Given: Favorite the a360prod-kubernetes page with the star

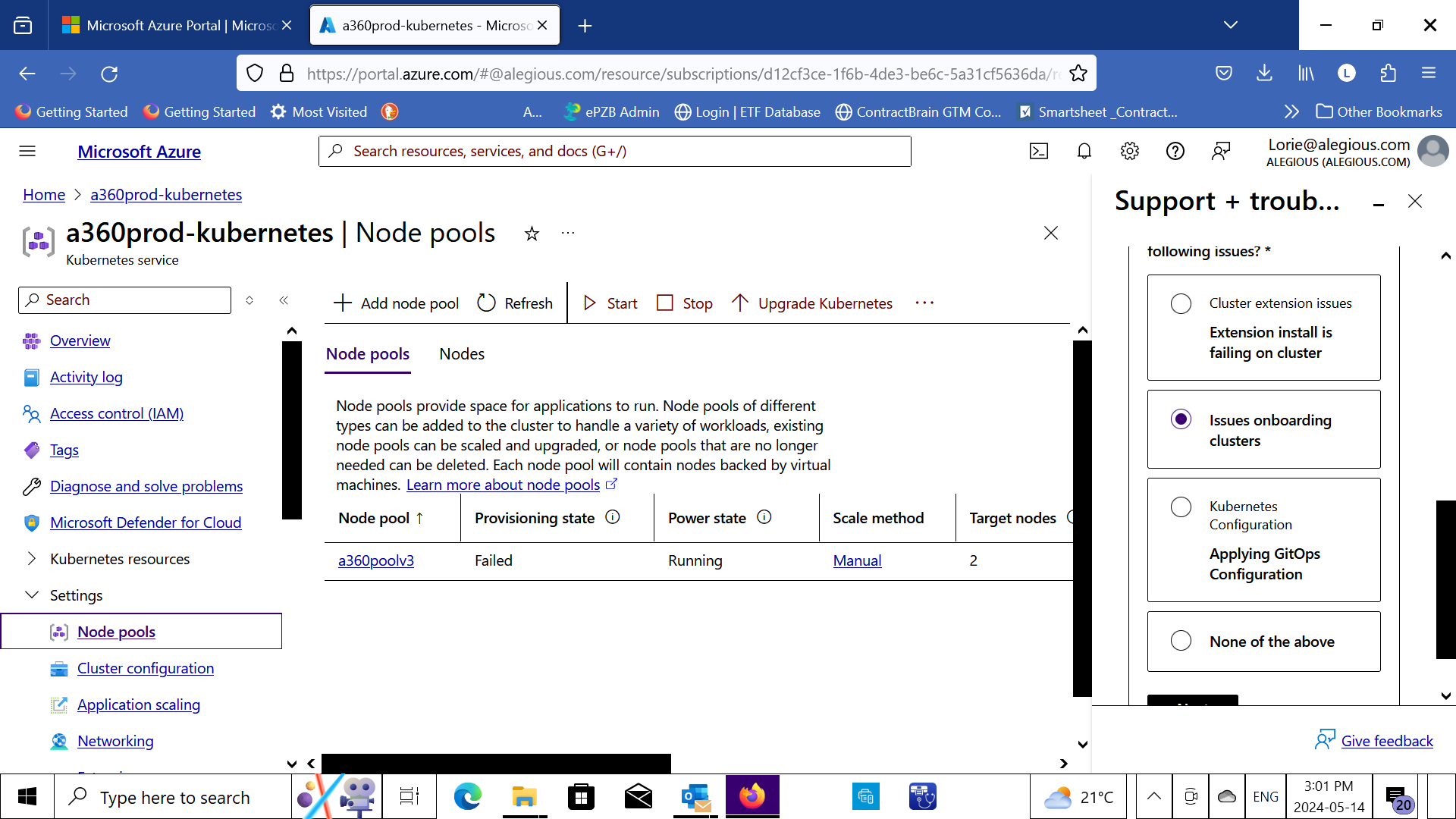Looking at the screenshot, I should tap(532, 234).
